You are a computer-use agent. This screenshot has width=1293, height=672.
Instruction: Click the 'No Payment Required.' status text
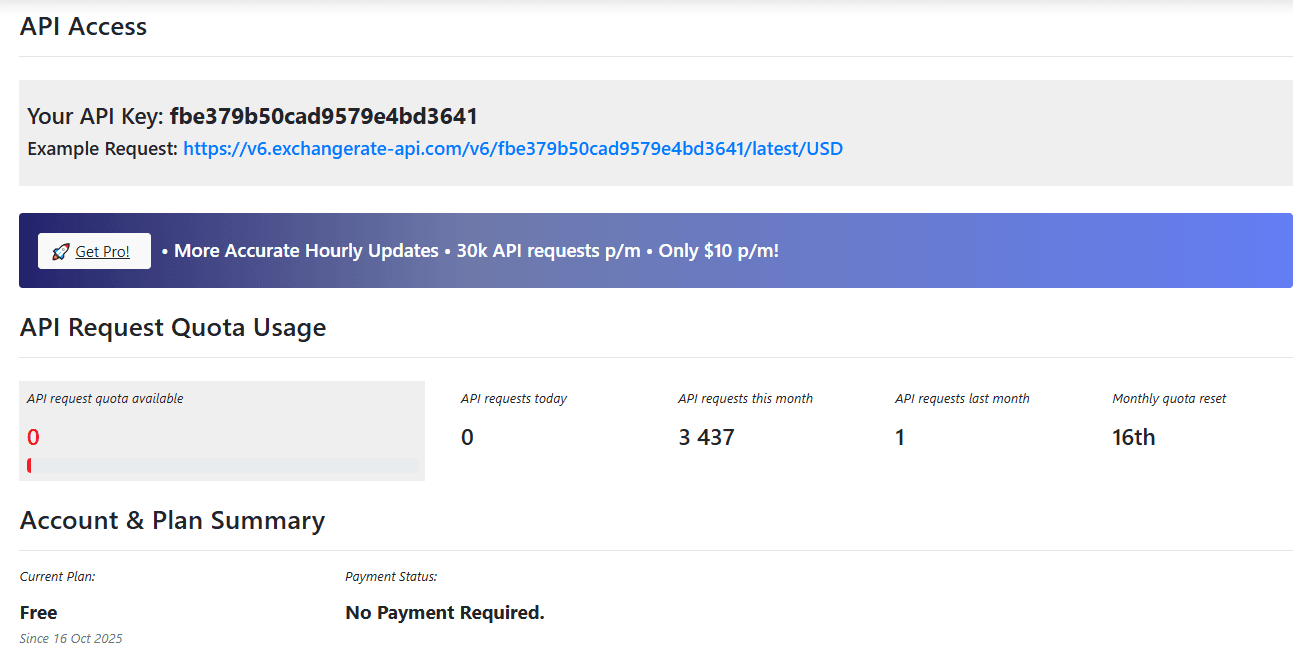(x=444, y=612)
